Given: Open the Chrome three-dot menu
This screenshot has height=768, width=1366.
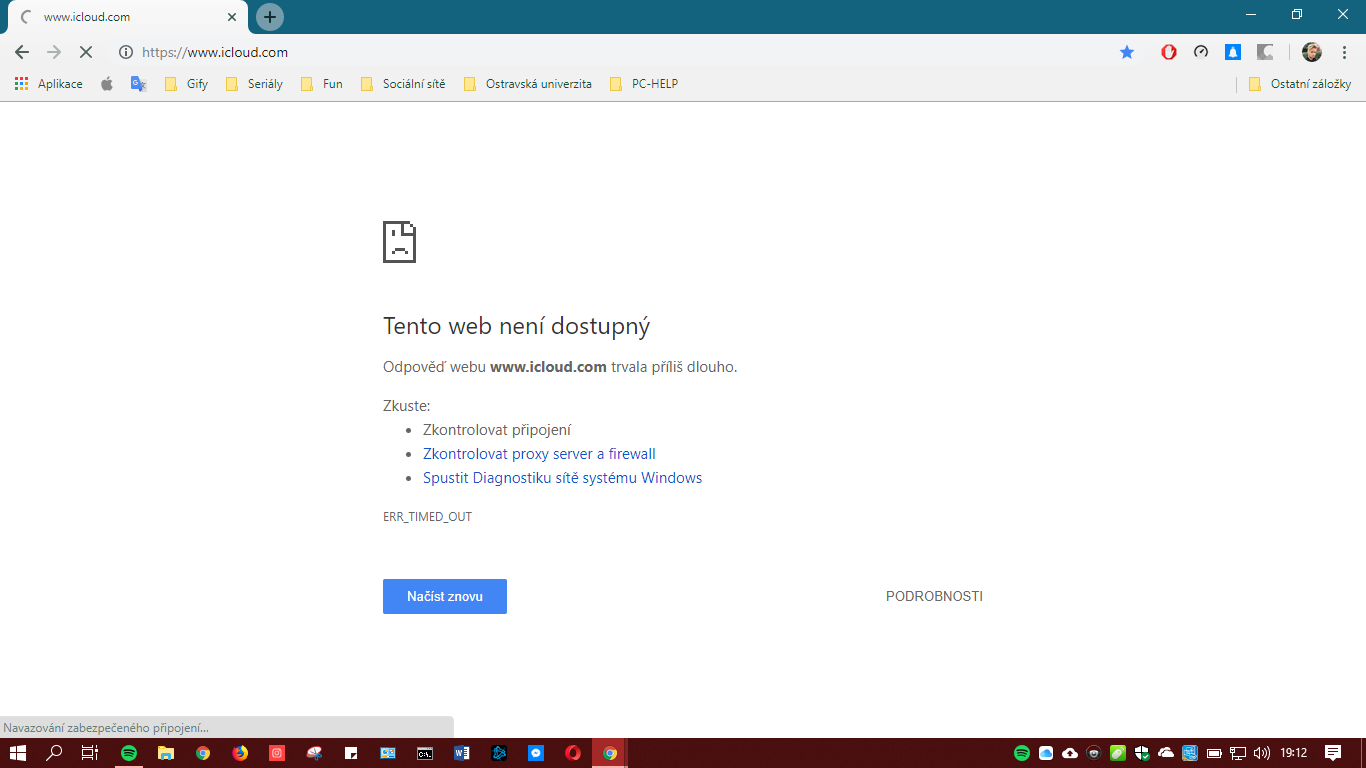Looking at the screenshot, I should (1344, 52).
